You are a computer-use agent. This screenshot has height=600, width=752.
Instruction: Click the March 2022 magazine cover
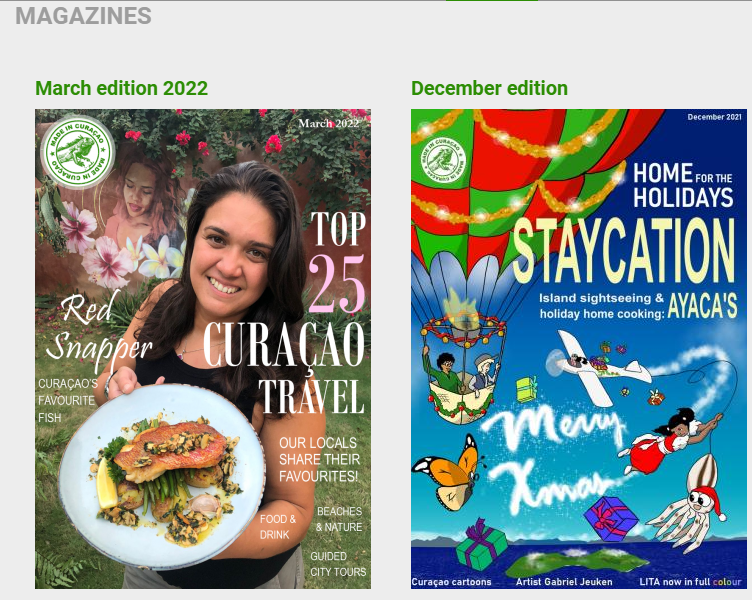click(x=203, y=349)
